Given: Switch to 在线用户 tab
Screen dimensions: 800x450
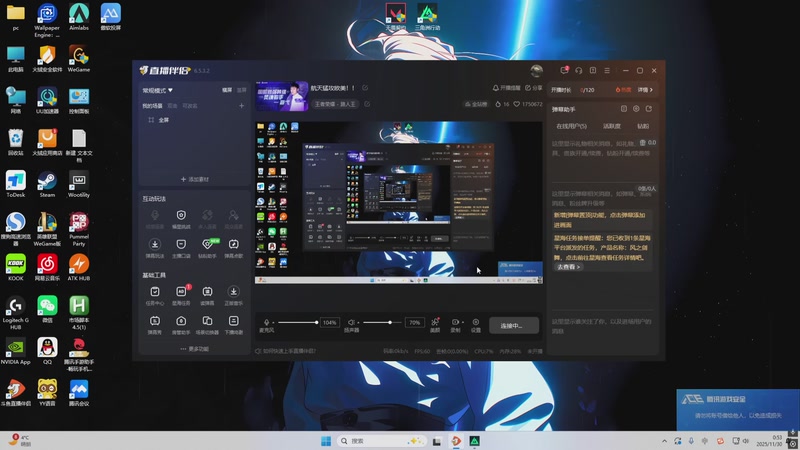Looking at the screenshot, I should [x=571, y=126].
